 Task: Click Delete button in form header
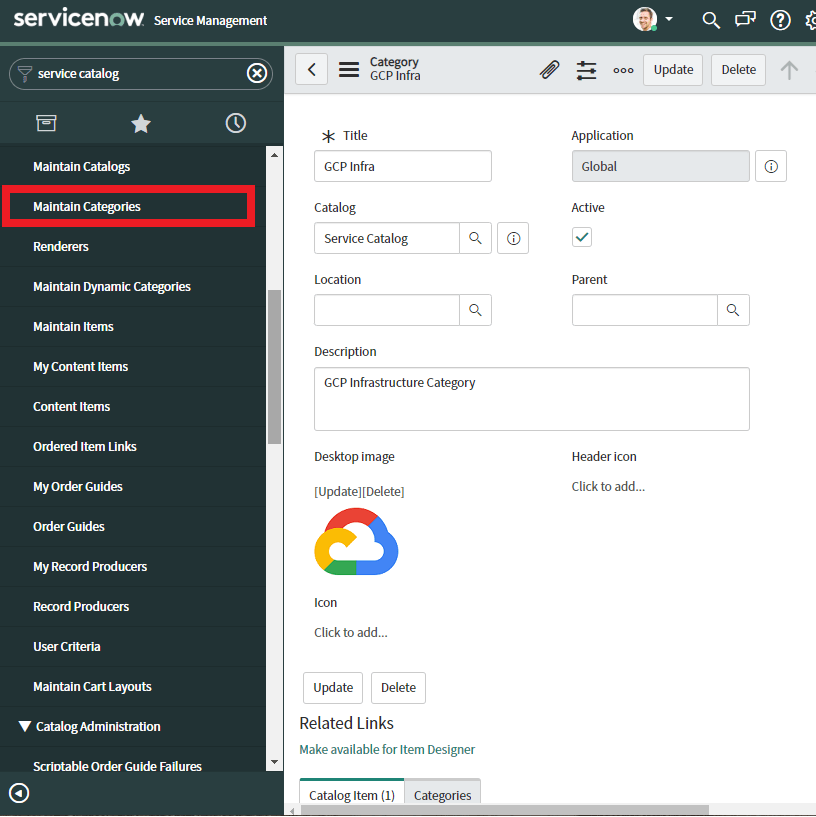coord(738,70)
